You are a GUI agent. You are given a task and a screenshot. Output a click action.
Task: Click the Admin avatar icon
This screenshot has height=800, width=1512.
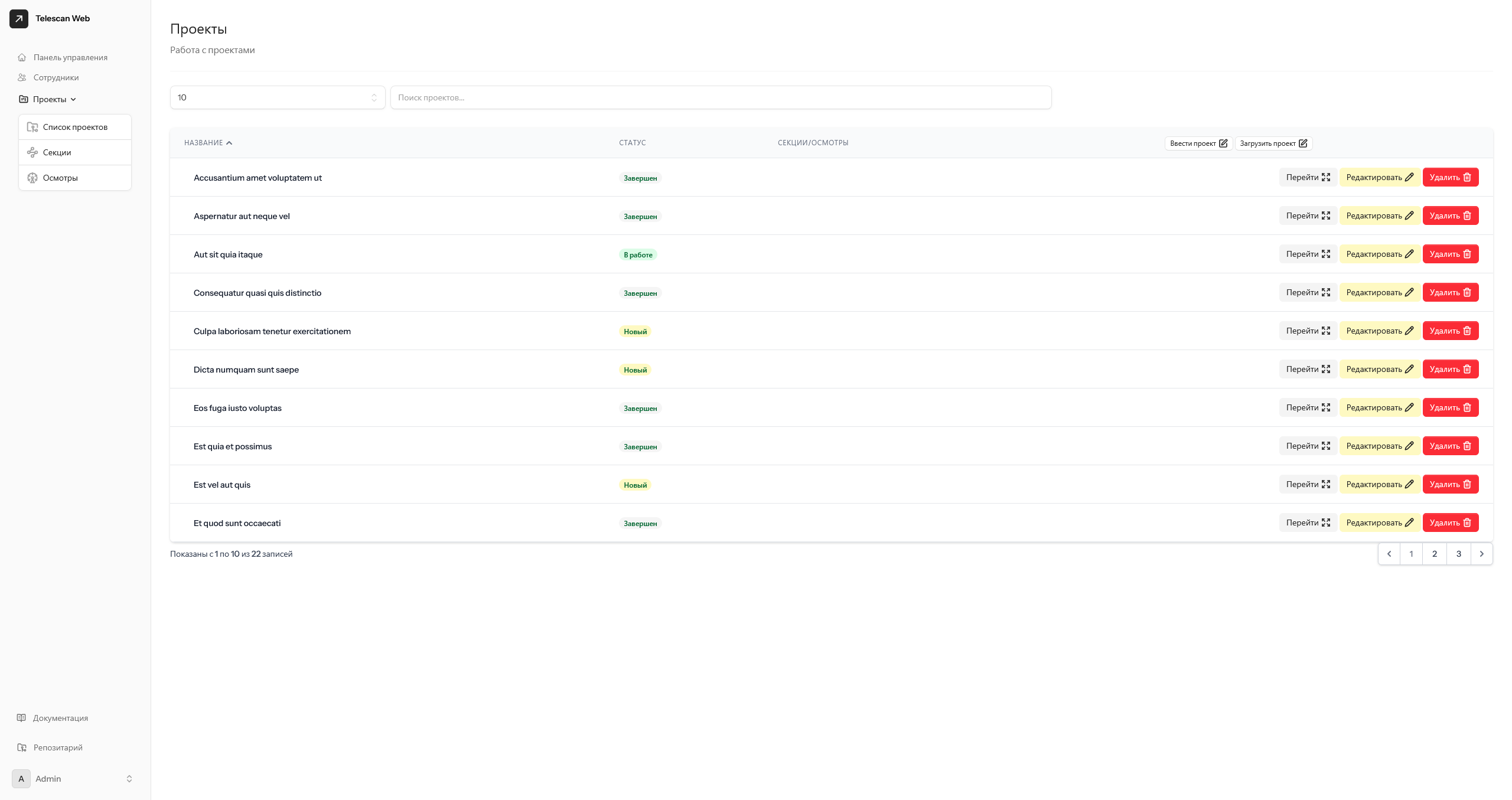pyautogui.click(x=21, y=779)
